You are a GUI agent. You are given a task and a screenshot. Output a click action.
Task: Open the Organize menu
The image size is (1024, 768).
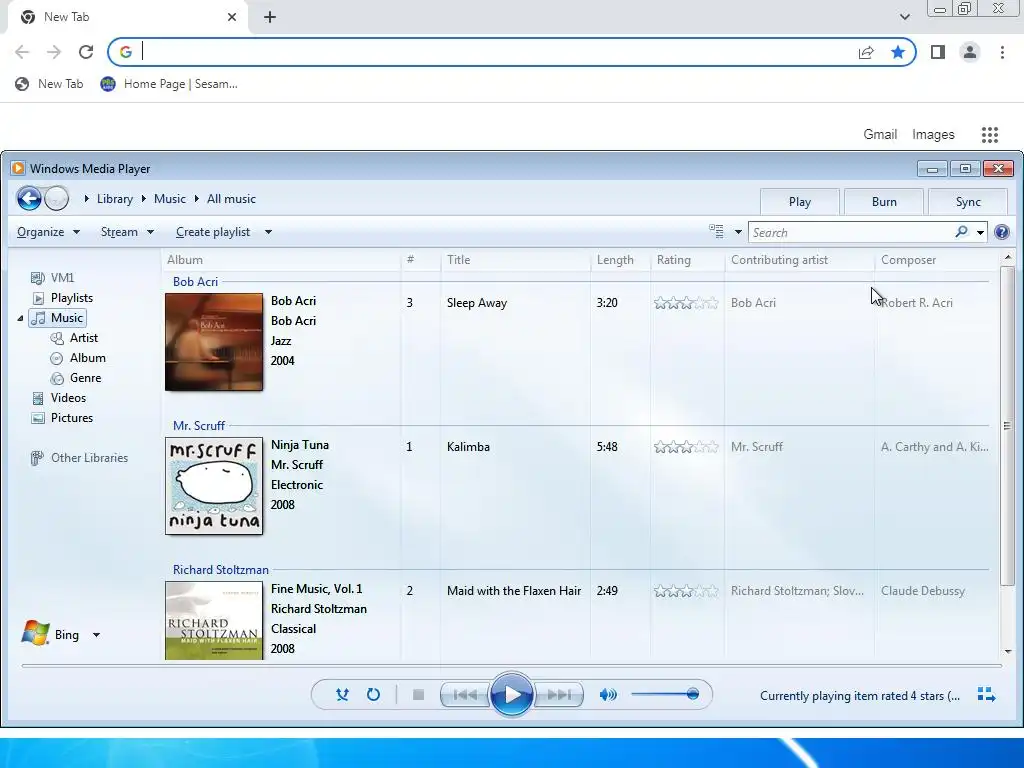[48, 232]
